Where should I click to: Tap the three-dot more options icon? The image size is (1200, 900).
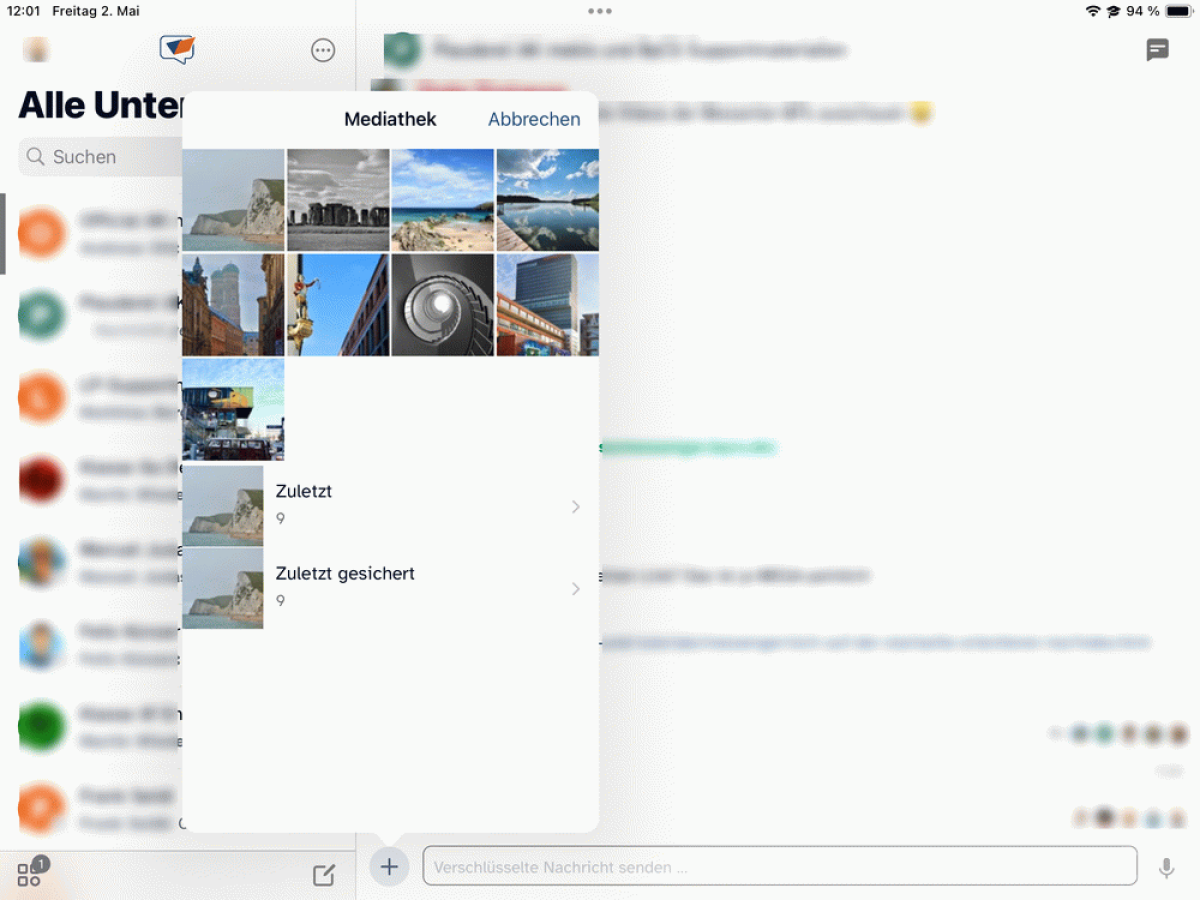(323, 50)
